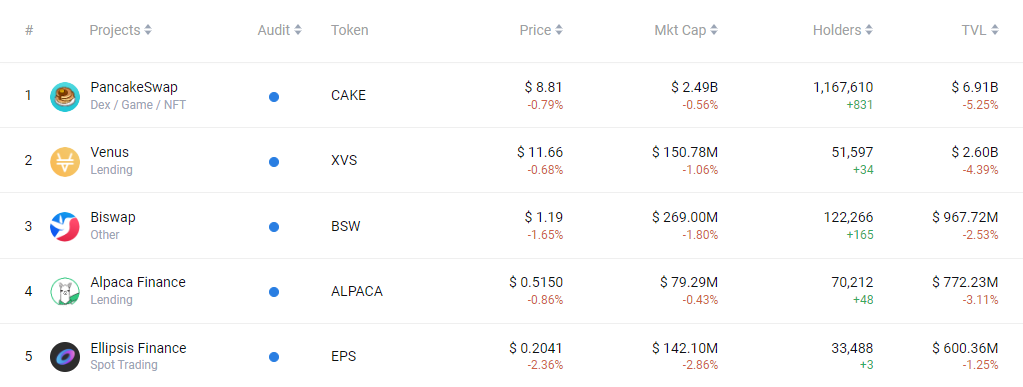The image size is (1023, 387).
Task: Sort the list by Holders
Action: coord(843,30)
